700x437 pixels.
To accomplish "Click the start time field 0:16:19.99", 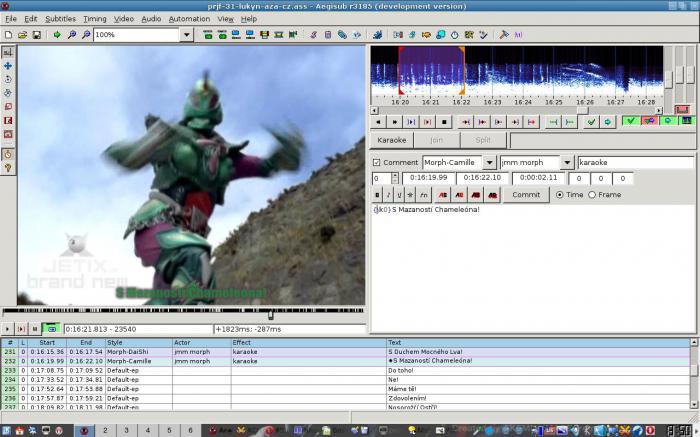I will tap(429, 178).
